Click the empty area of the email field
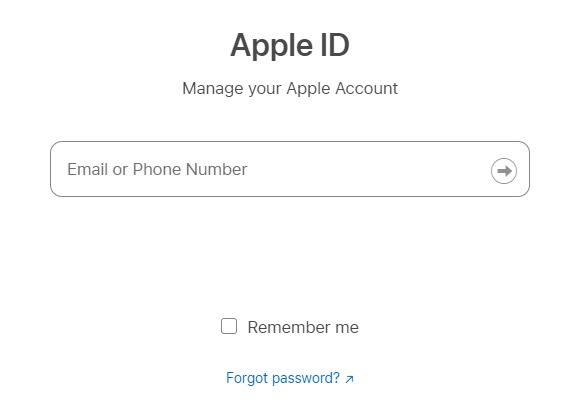The height and width of the screenshot is (410, 563). [x=366, y=169]
